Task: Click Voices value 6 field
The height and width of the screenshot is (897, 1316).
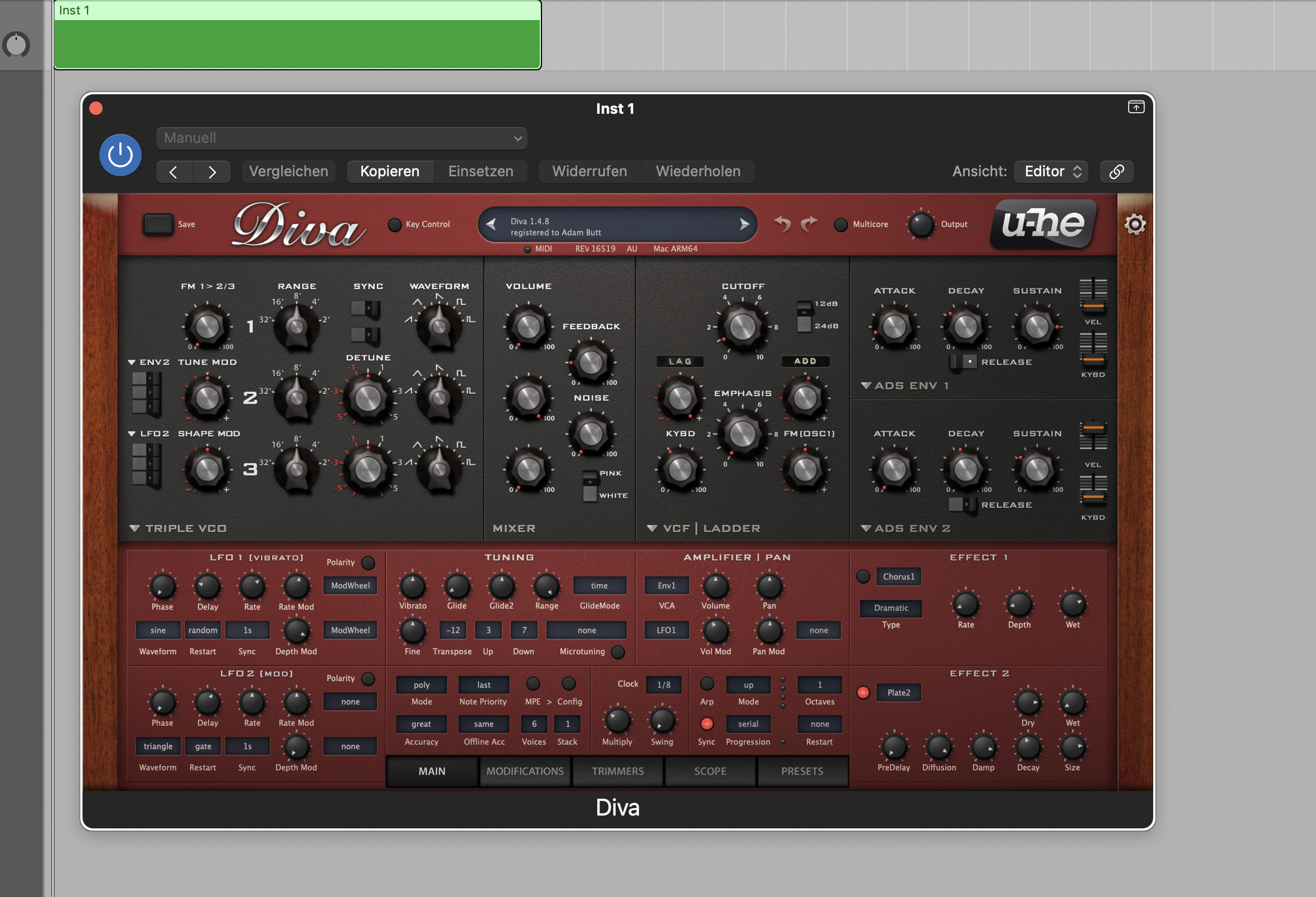Action: tap(534, 724)
